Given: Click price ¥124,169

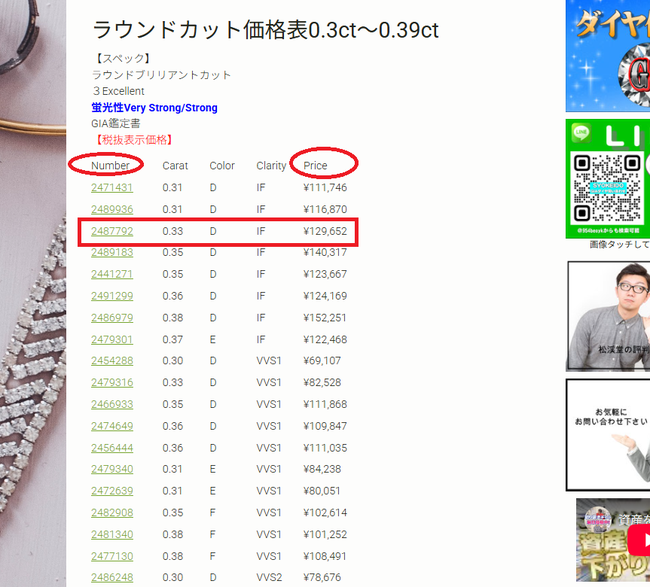Looking at the screenshot, I should pos(325,296).
